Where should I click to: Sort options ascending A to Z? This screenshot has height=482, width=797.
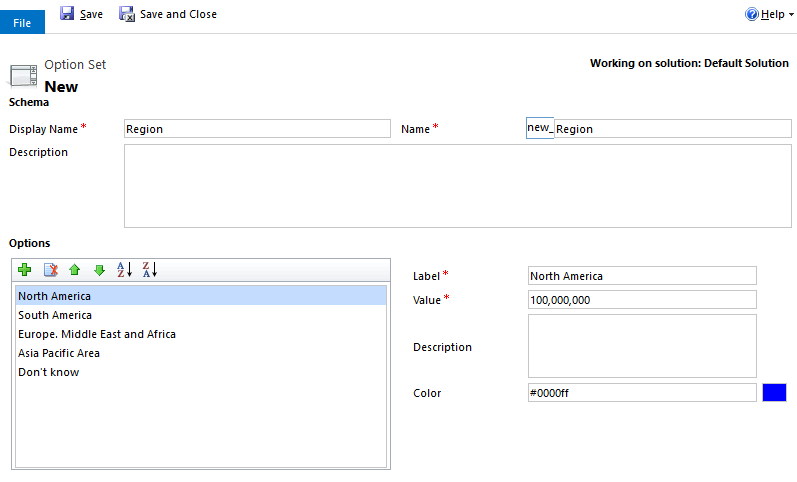pyautogui.click(x=125, y=269)
